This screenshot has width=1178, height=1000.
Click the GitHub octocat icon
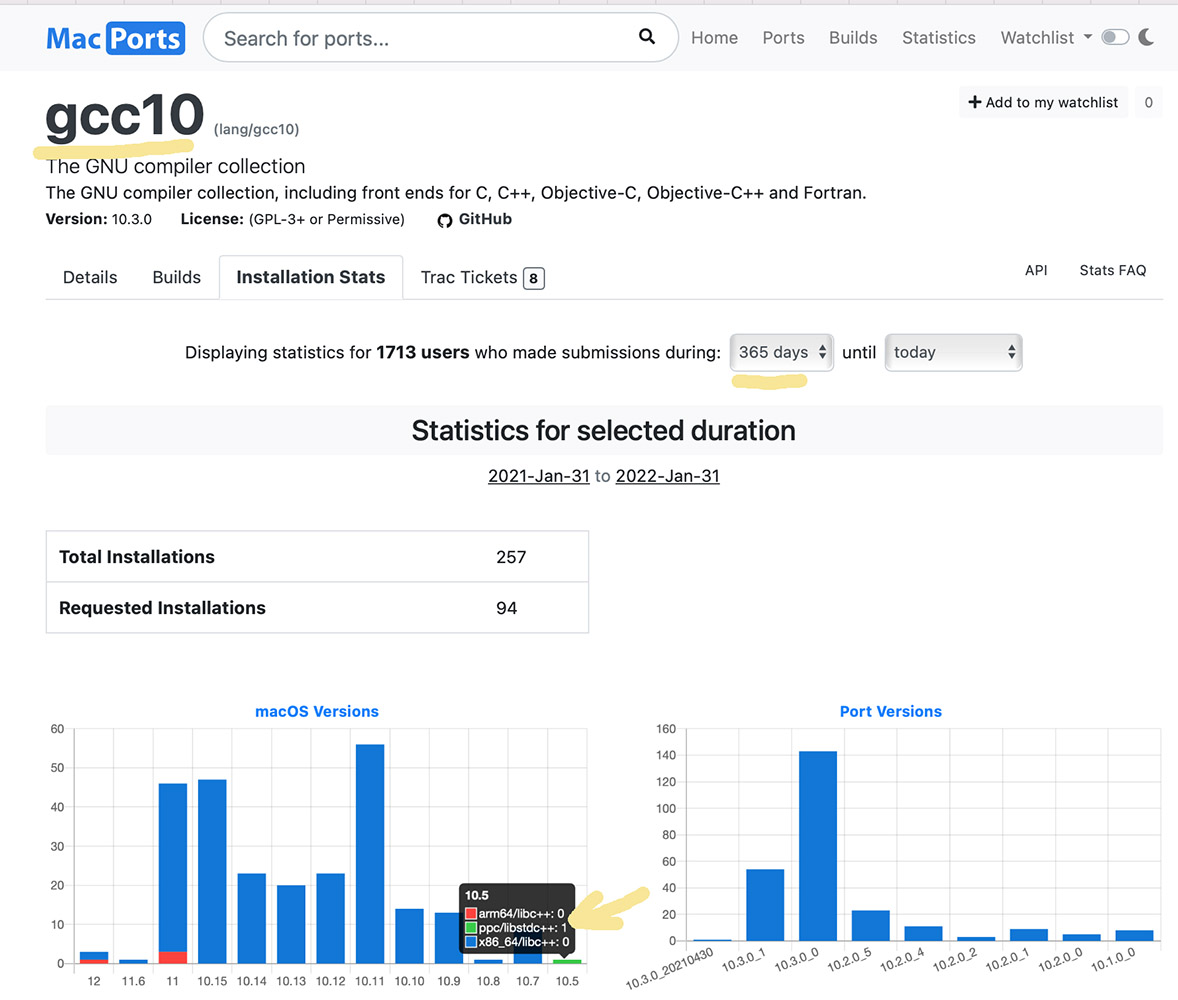pyautogui.click(x=445, y=220)
